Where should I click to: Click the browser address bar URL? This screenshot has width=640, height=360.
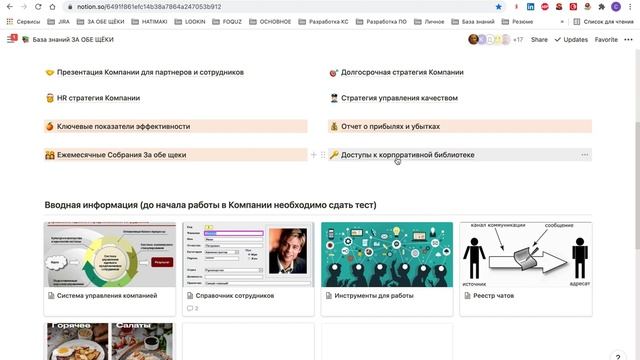149,7
